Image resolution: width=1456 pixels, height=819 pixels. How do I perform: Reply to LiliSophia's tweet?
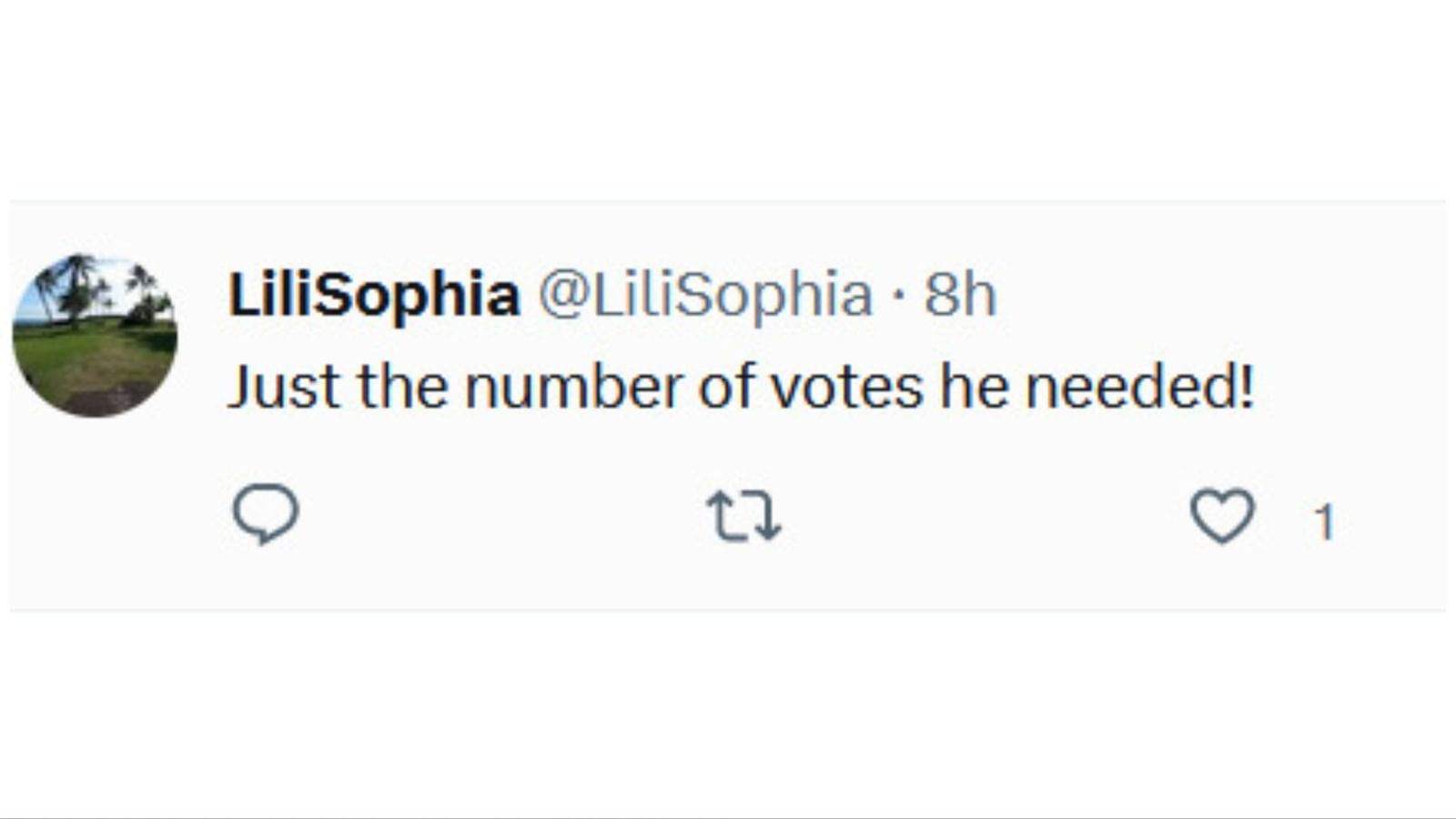click(x=266, y=514)
